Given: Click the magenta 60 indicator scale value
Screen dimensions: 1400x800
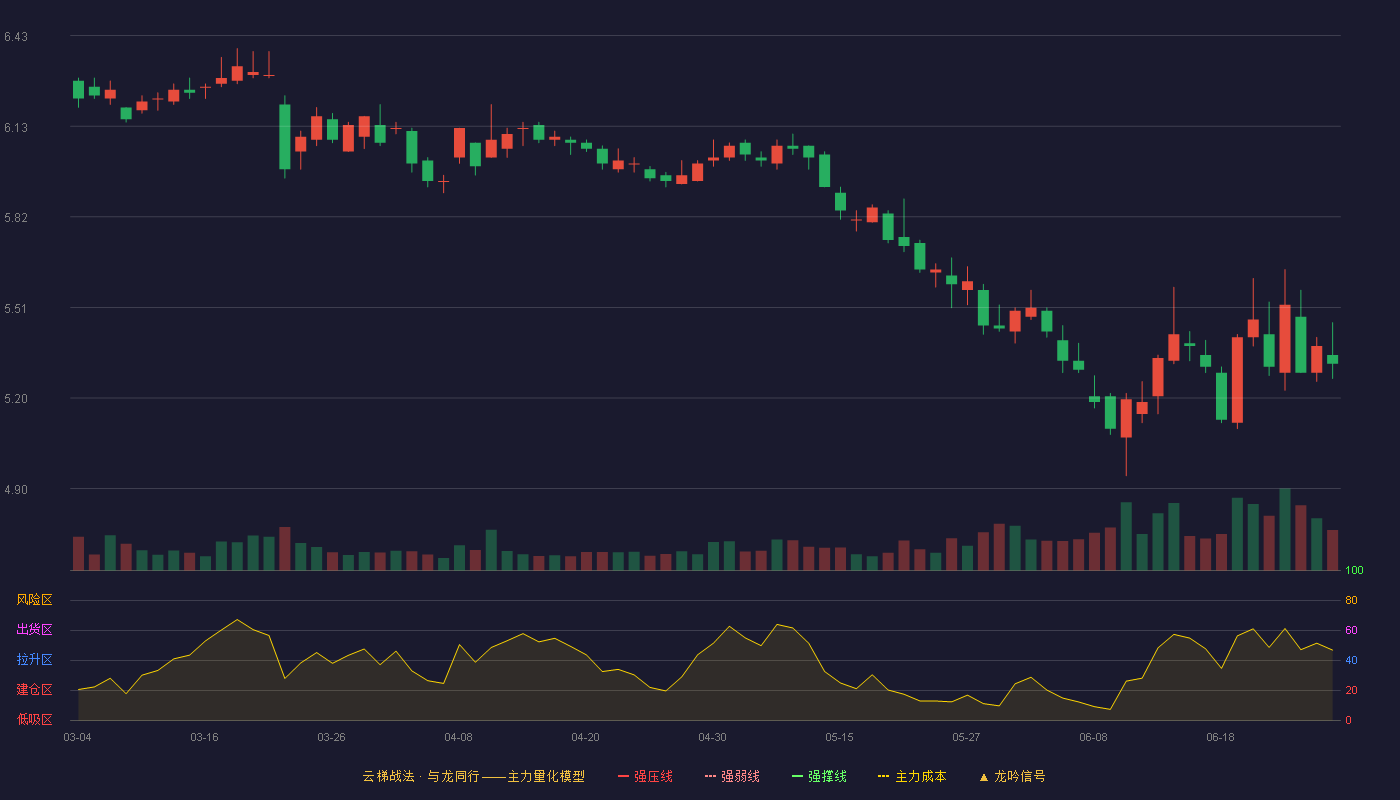Looking at the screenshot, I should [x=1351, y=630].
